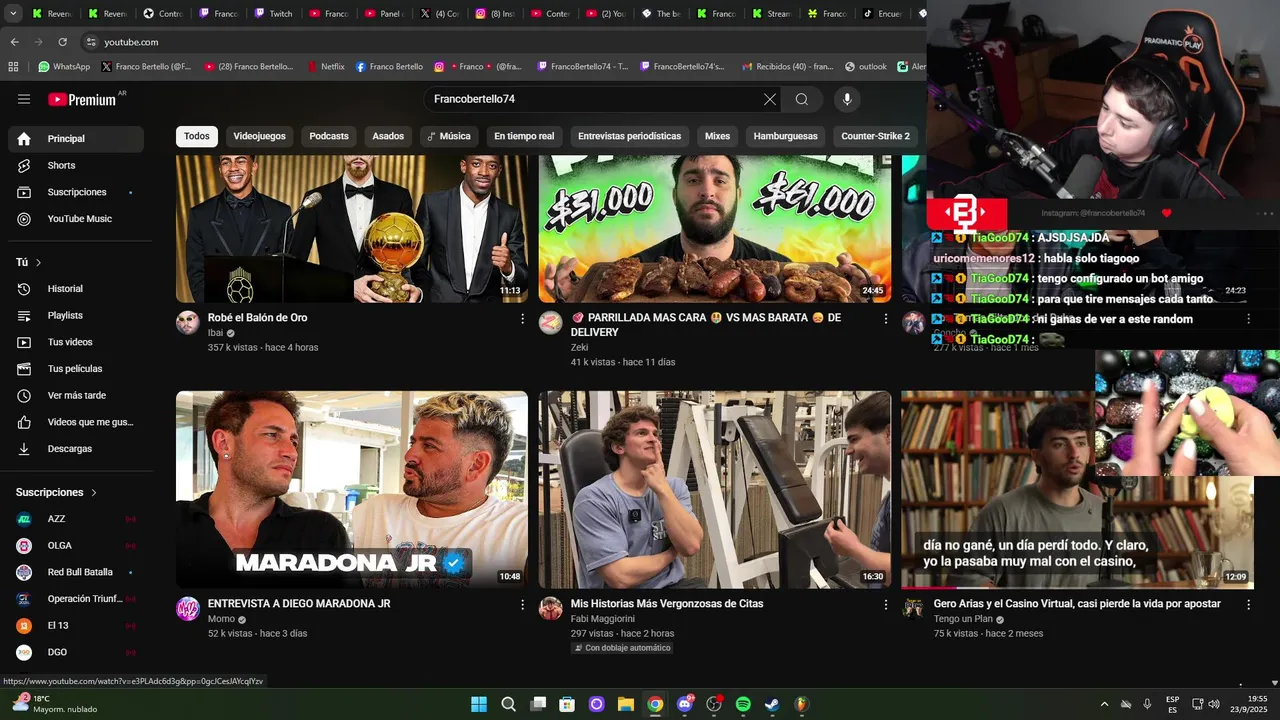Open the El 13 channel subscription
Image resolution: width=1280 pixels, height=720 pixels.
[x=76, y=625]
